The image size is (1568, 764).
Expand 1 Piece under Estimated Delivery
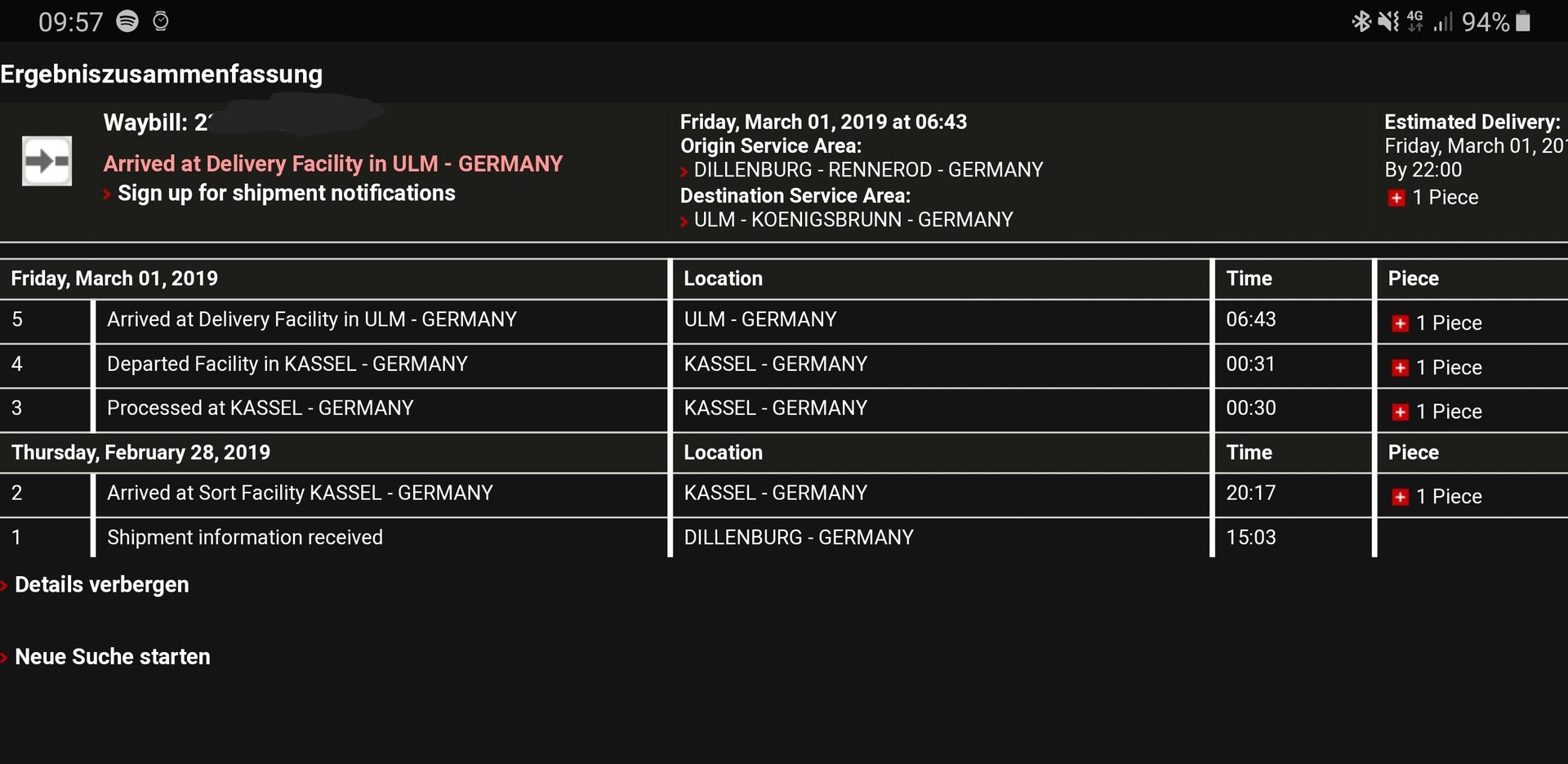(1433, 198)
